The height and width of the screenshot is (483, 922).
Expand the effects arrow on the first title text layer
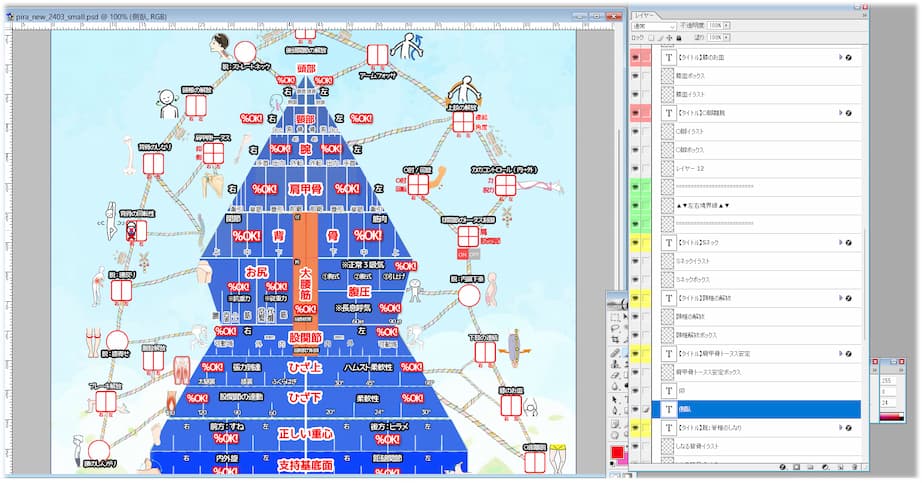pos(840,58)
